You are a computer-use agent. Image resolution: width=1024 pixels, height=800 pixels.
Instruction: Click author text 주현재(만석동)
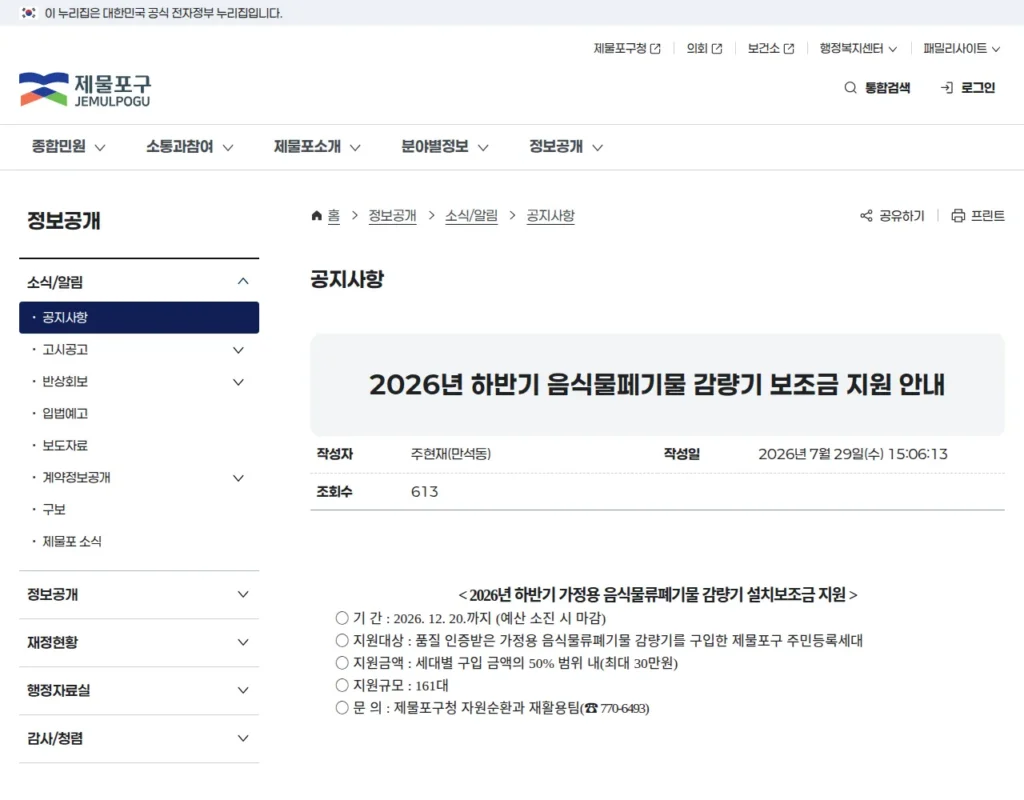pos(451,454)
